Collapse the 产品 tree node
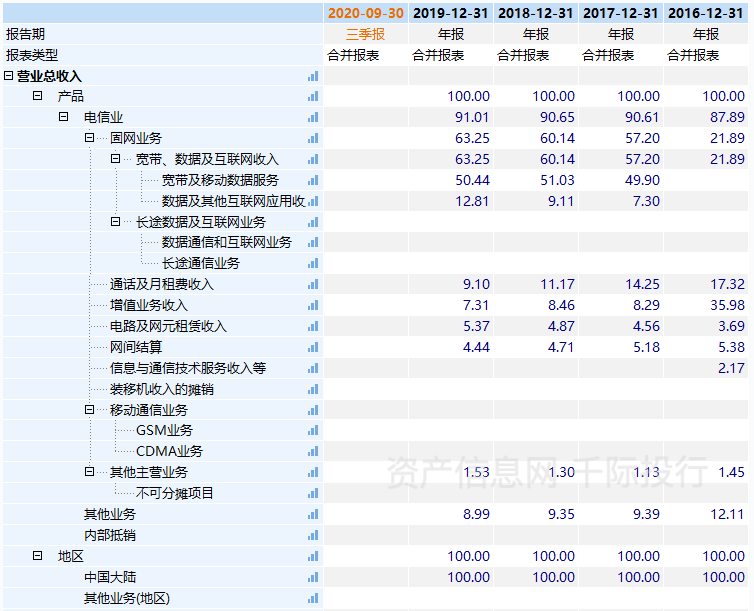Image resolution: width=754 pixels, height=611 pixels. (x=37, y=96)
